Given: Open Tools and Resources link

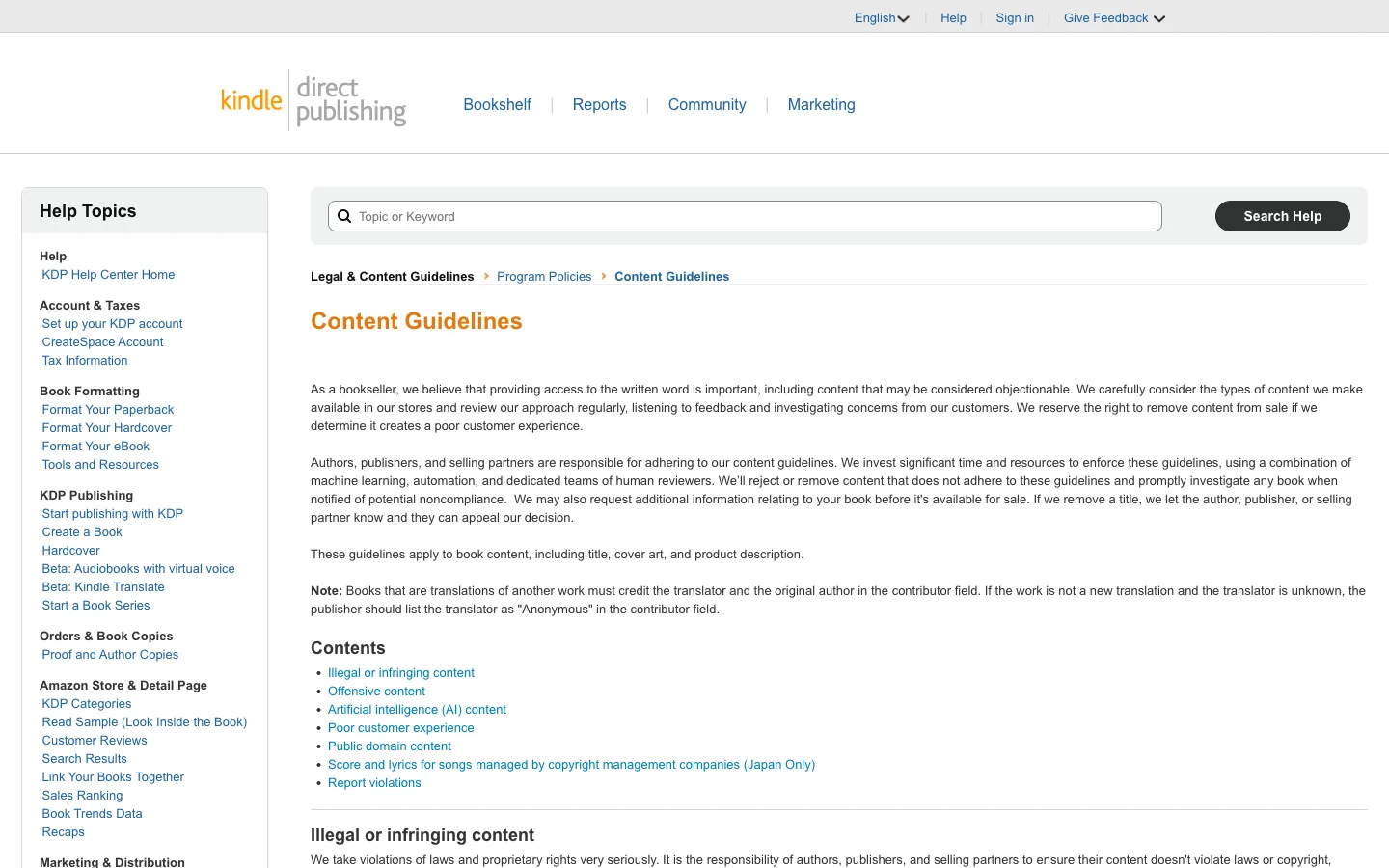Looking at the screenshot, I should point(100,465).
